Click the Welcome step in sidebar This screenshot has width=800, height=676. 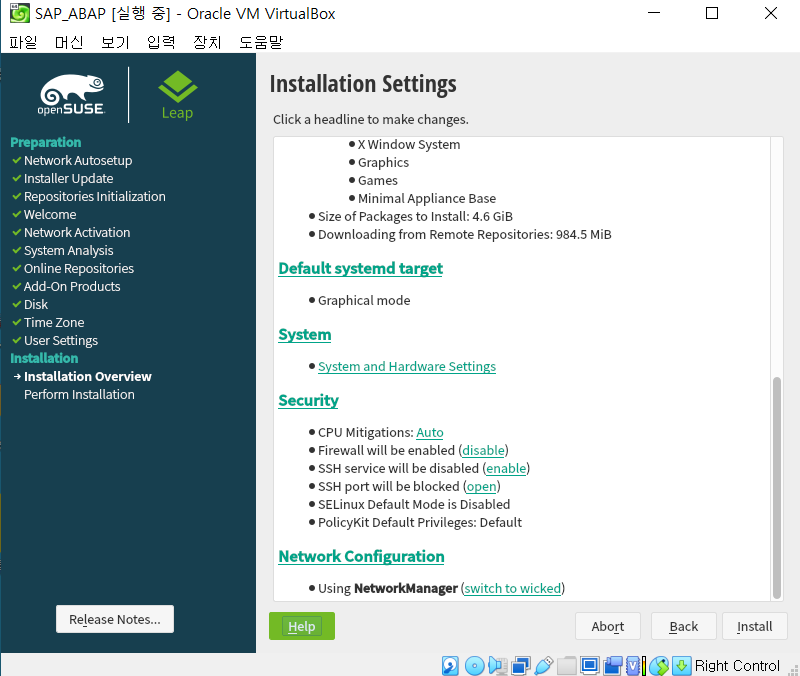[50, 214]
